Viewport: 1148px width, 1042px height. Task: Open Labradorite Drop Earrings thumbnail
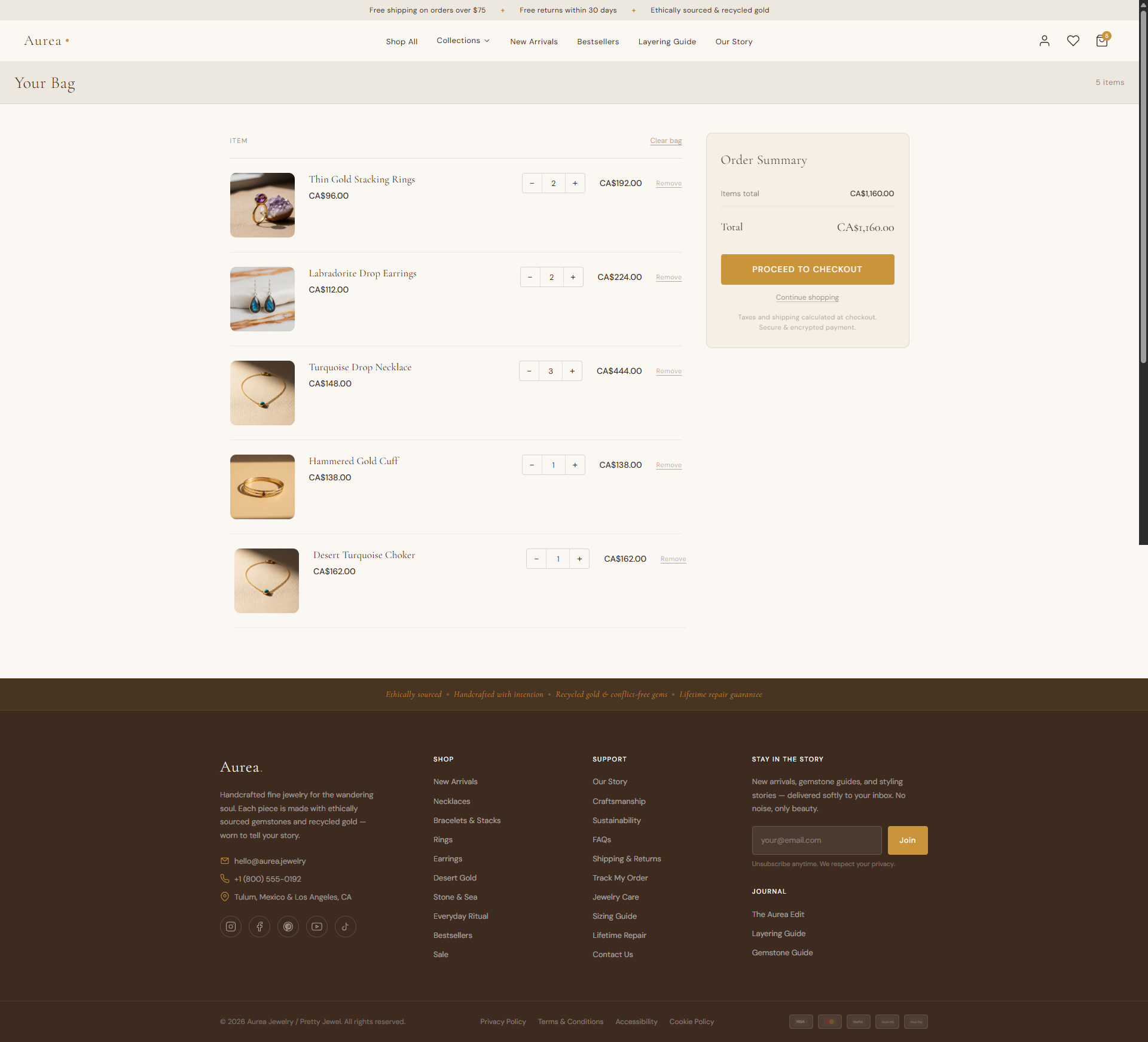(262, 299)
